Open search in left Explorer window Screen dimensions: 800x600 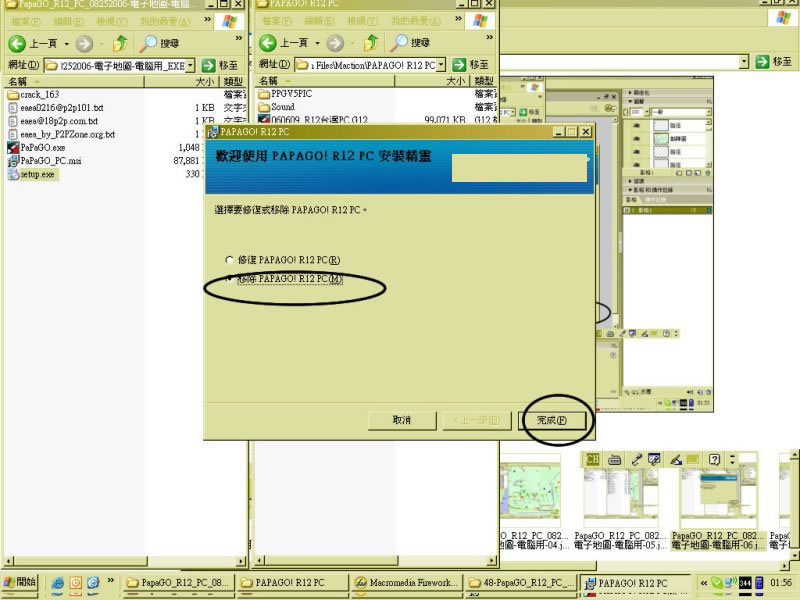click(160, 43)
